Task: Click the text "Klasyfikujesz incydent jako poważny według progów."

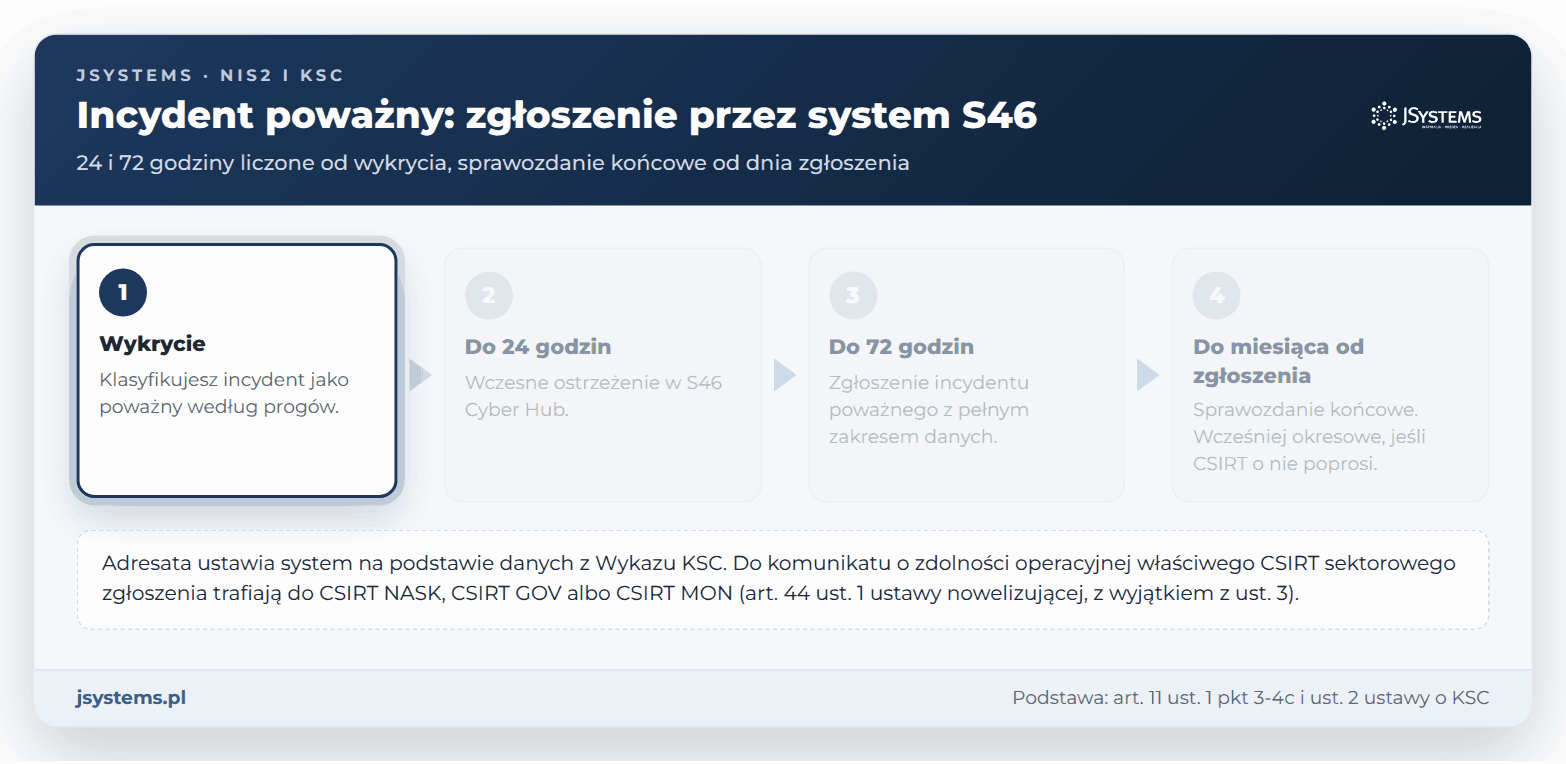Action: pos(224,394)
